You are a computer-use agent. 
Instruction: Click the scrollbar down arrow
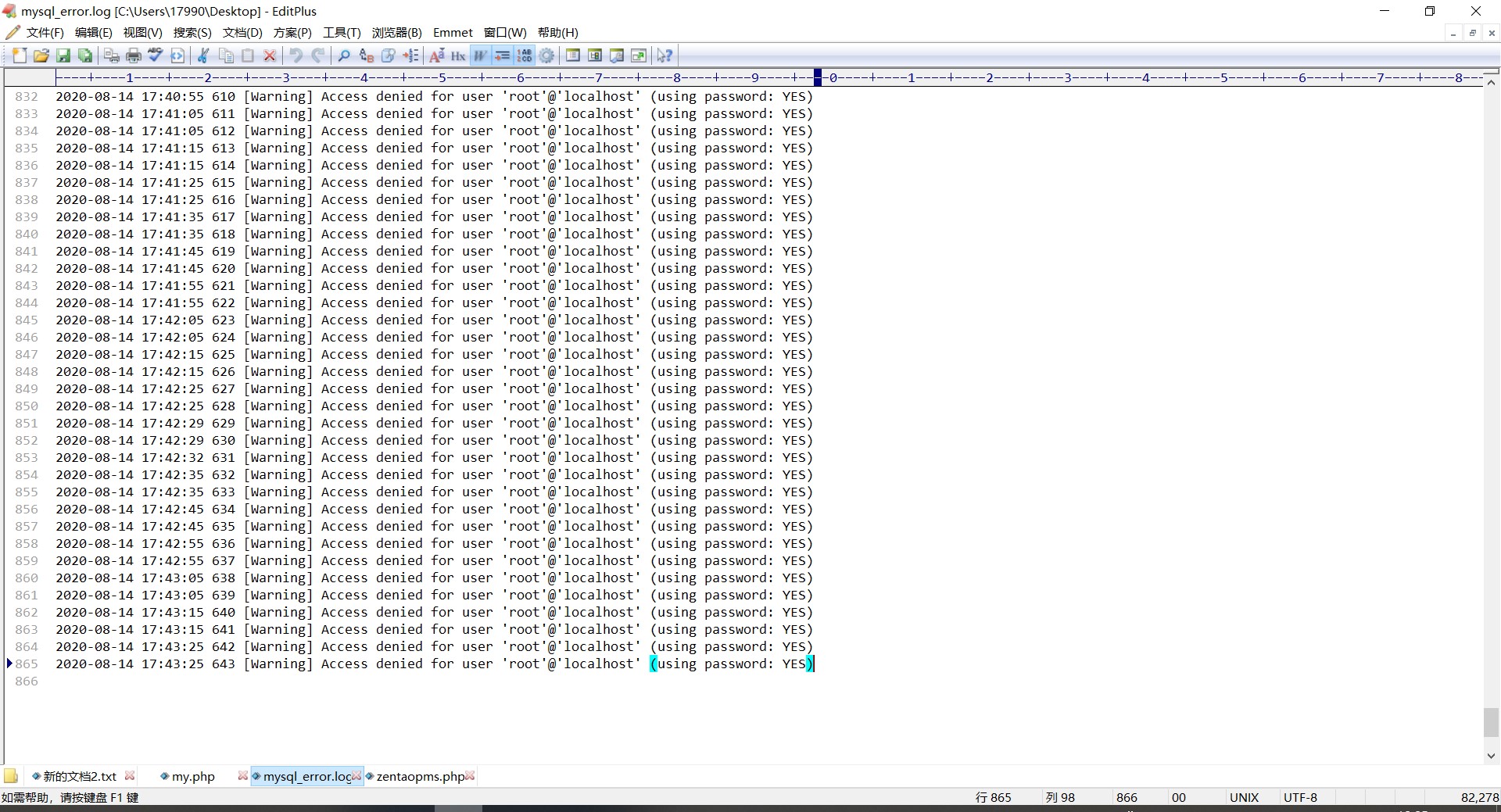1491,756
